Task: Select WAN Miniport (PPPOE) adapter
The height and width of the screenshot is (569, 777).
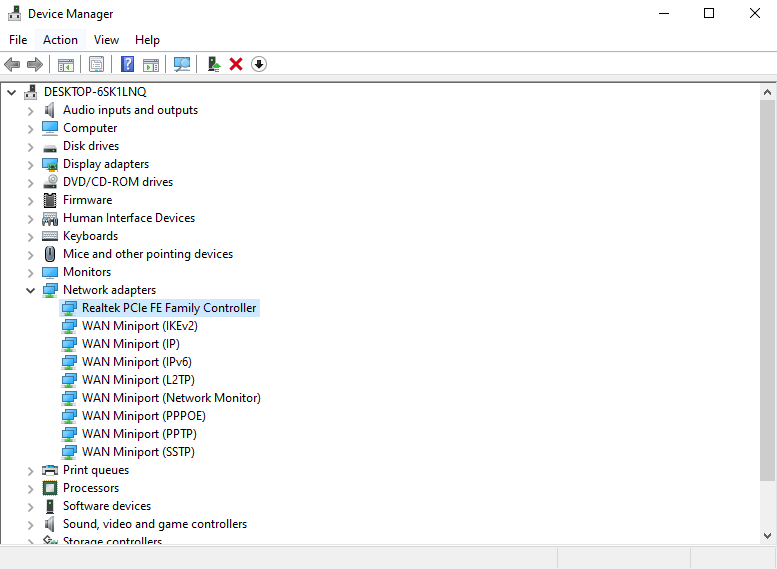Action: tap(144, 416)
